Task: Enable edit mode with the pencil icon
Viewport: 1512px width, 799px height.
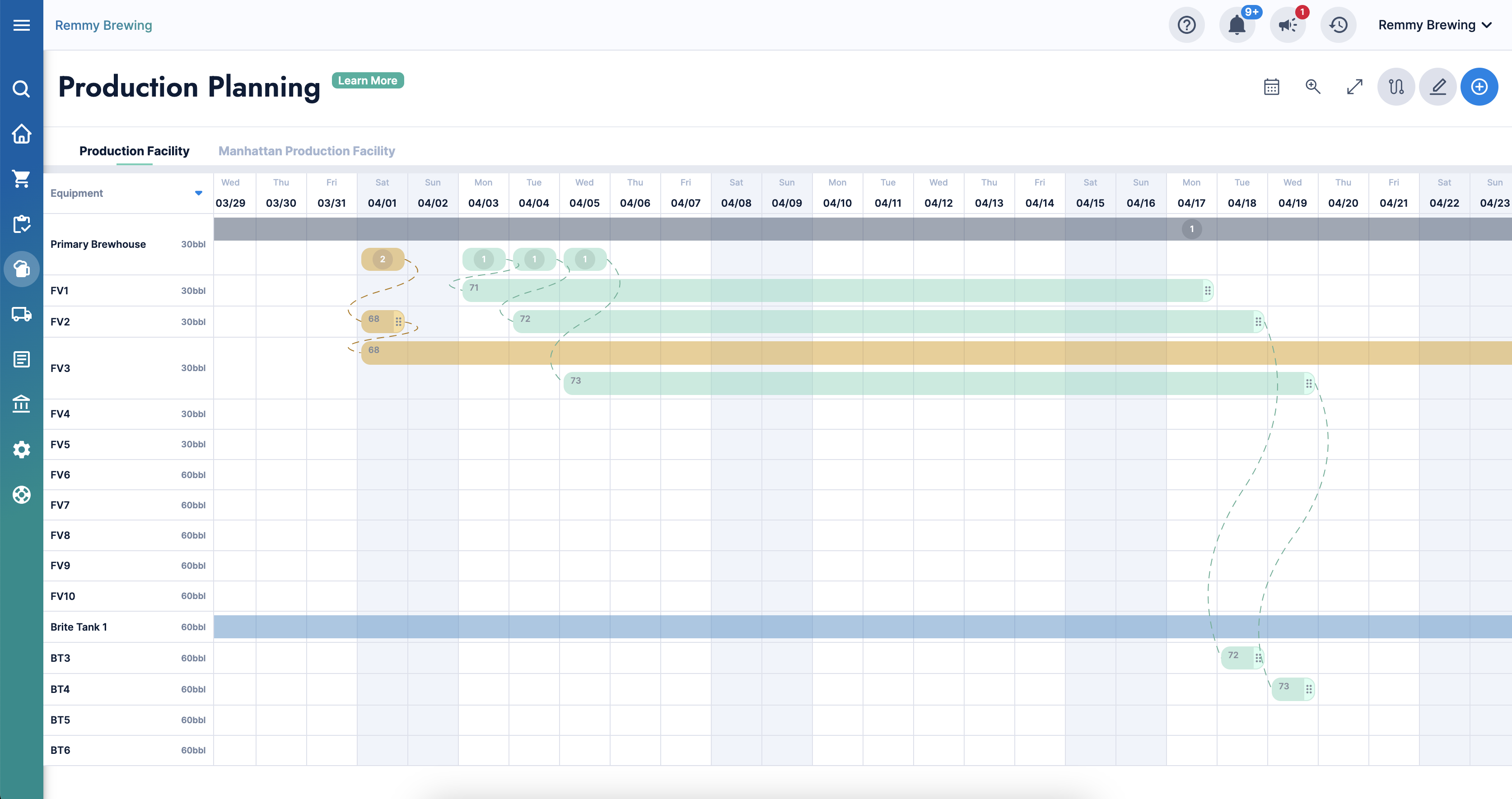Action: [x=1437, y=86]
